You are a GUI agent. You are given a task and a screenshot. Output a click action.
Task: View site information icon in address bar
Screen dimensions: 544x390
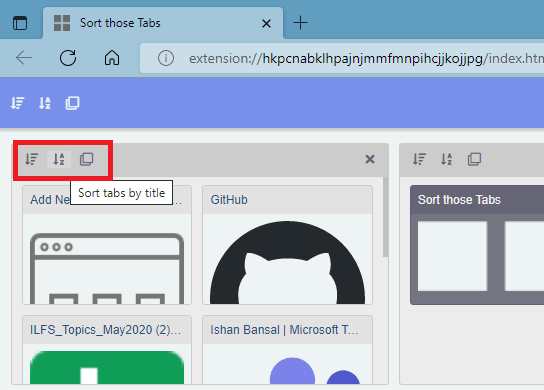pyautogui.click(x=166, y=58)
